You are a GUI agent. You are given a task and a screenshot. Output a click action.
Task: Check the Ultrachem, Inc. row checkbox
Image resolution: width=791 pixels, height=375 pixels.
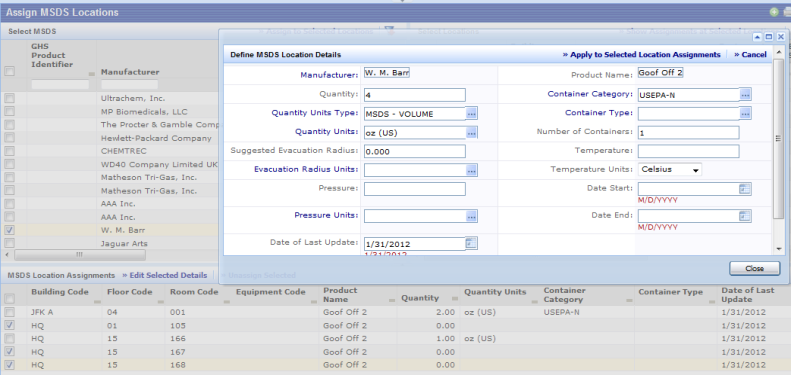[9, 98]
